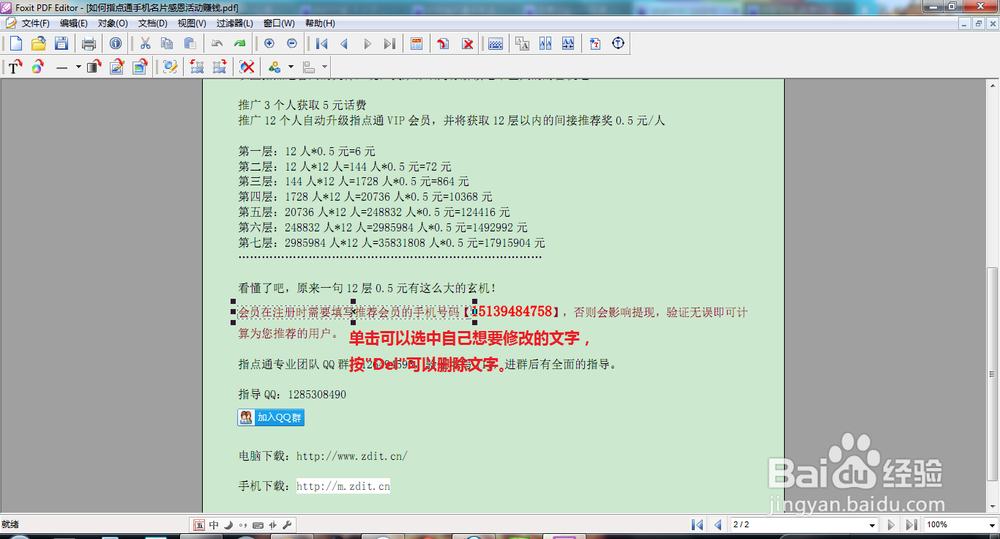Delete object with the red X tool
The image size is (1000, 539).
[x=247, y=66]
